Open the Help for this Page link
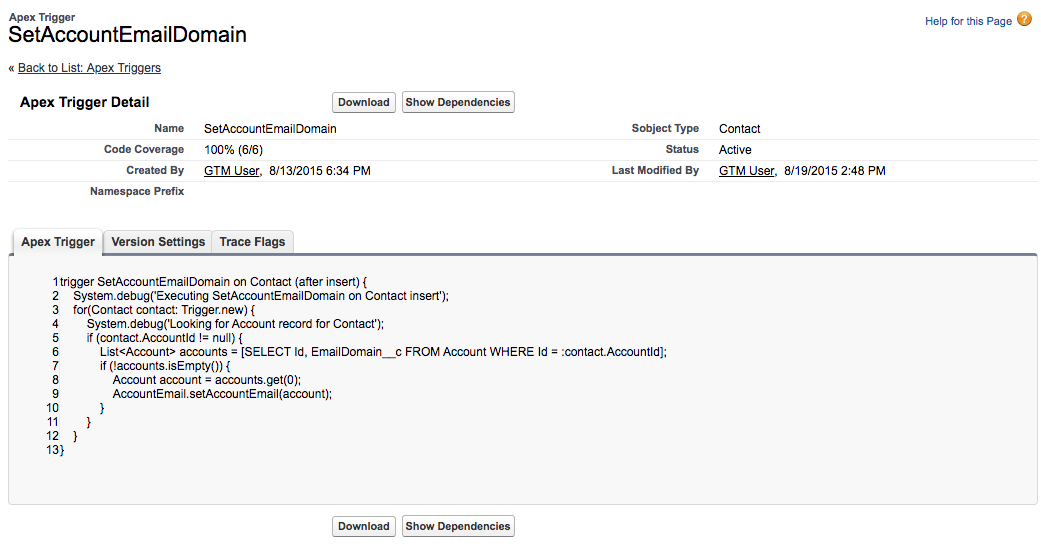Image resolution: width=1041 pixels, height=546 pixels. 968,21
